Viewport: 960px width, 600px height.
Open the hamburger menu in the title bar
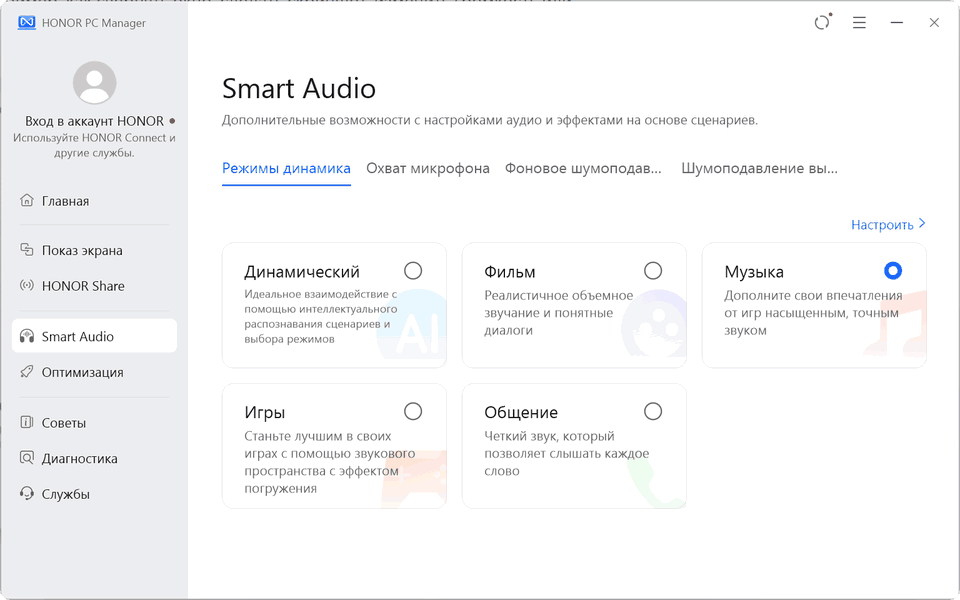pos(859,23)
